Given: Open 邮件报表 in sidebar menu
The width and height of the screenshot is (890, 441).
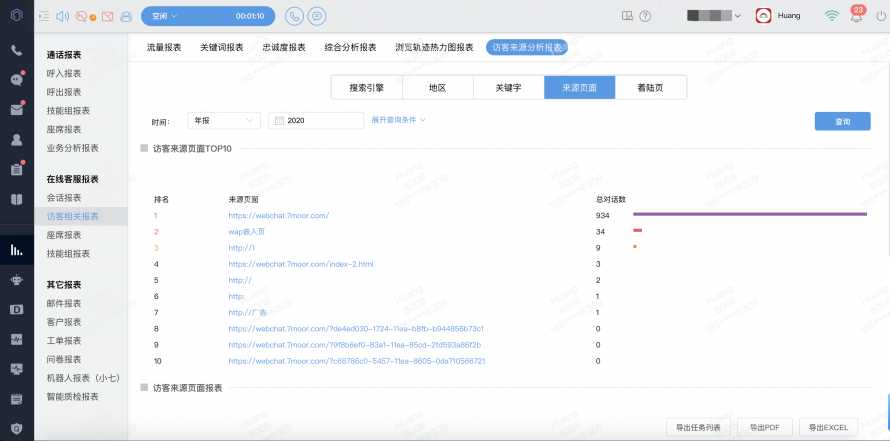Looking at the screenshot, I should click(64, 303).
